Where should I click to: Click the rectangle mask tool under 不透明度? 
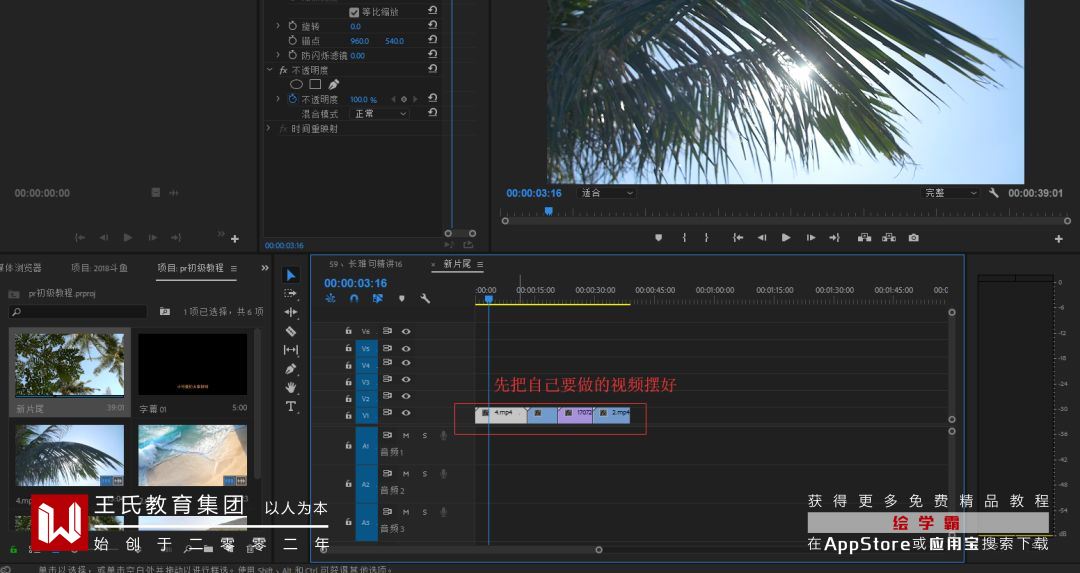(x=315, y=84)
